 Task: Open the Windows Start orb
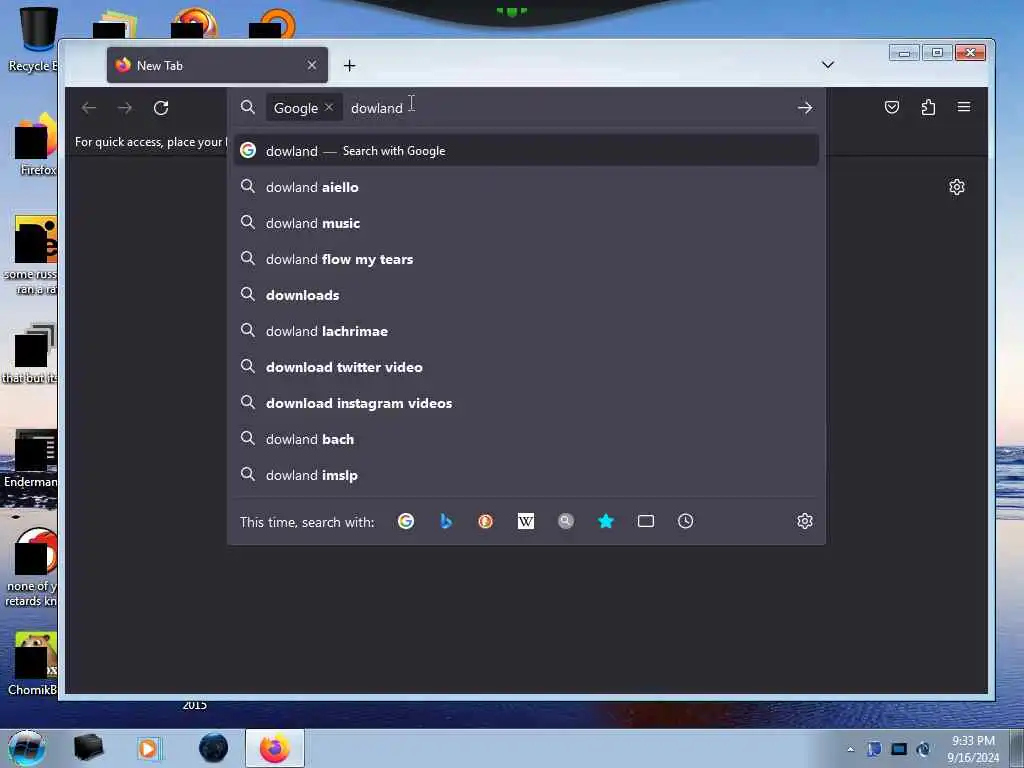[26, 748]
